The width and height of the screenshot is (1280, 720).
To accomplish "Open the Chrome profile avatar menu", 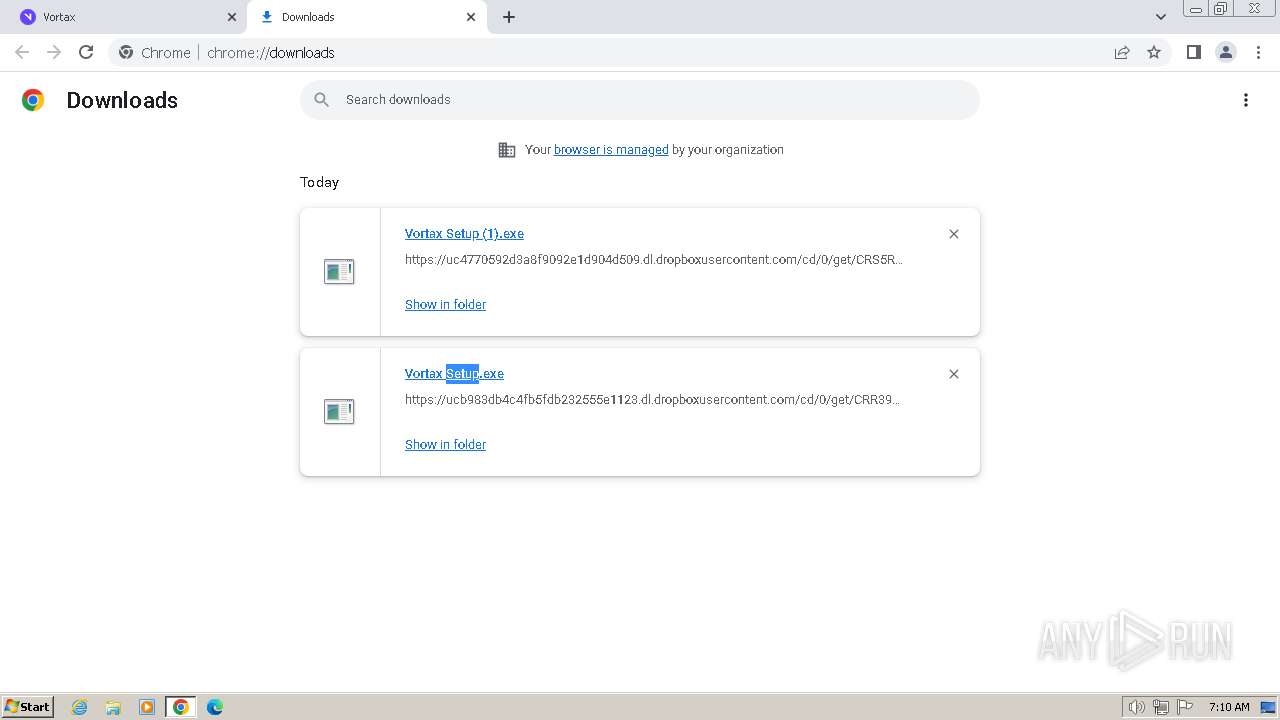I will point(1226,52).
